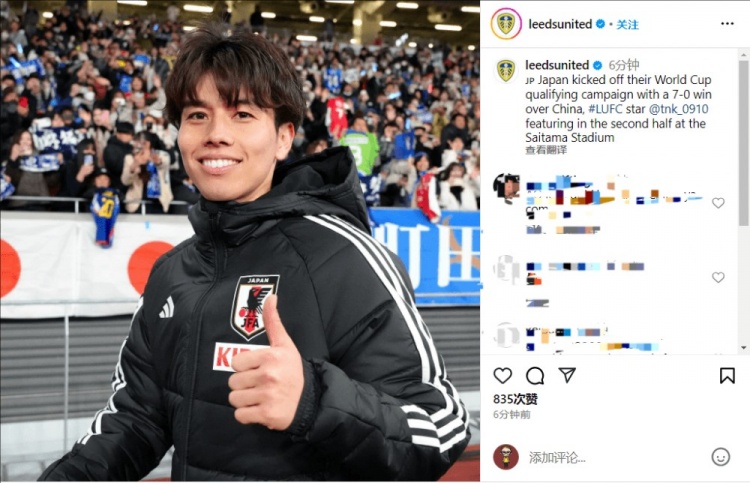Open the leedsunited username in the header
This screenshot has width=750, height=483.
click(x=560, y=24)
